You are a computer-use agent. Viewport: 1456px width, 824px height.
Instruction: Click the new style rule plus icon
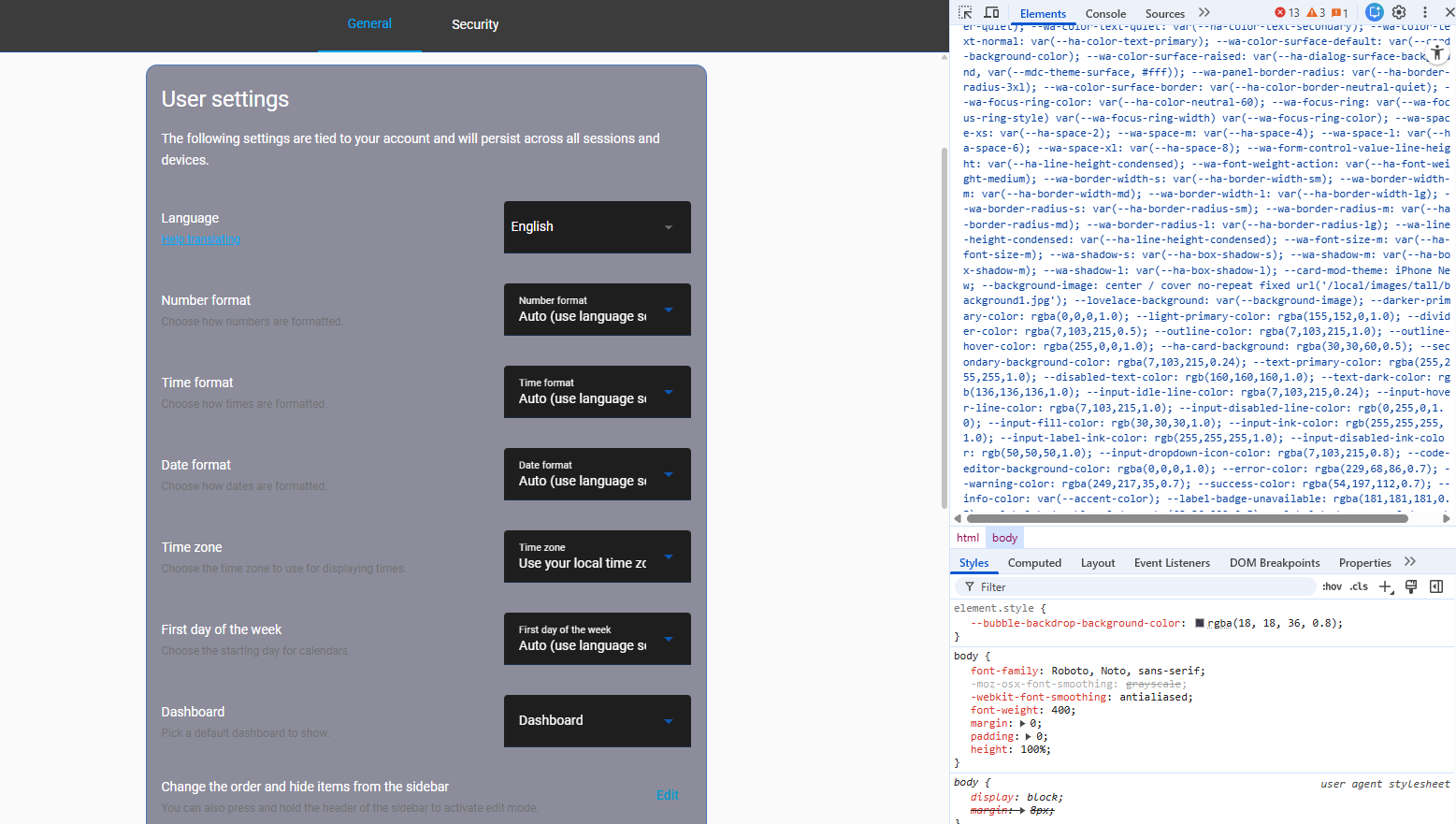point(1385,586)
